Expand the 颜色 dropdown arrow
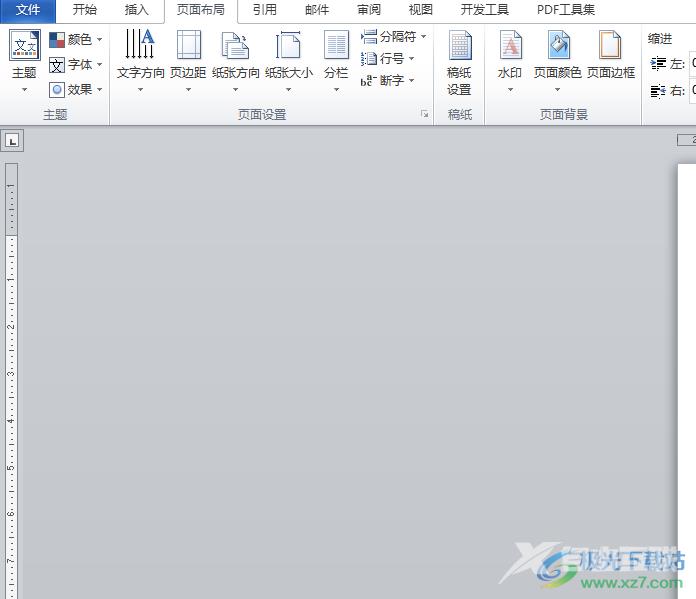The width and height of the screenshot is (696, 599). click(99, 40)
